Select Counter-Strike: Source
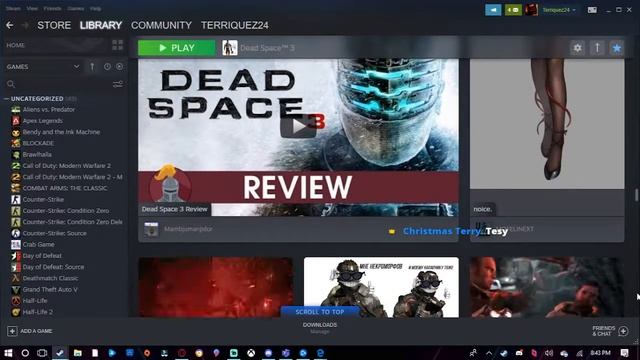Viewport: 640px width, 360px height. coord(54,233)
